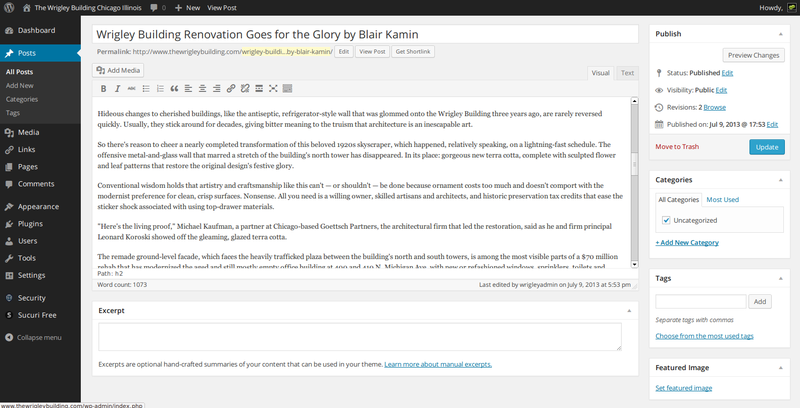Edit the post Visibility

(721, 90)
